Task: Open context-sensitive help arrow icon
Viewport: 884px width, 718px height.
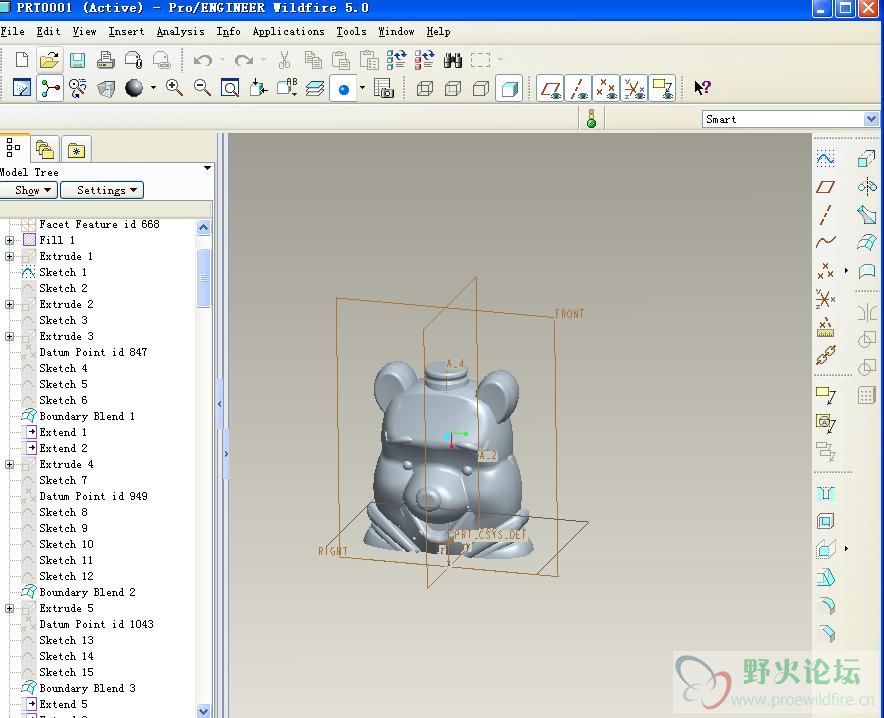Action: click(x=702, y=87)
